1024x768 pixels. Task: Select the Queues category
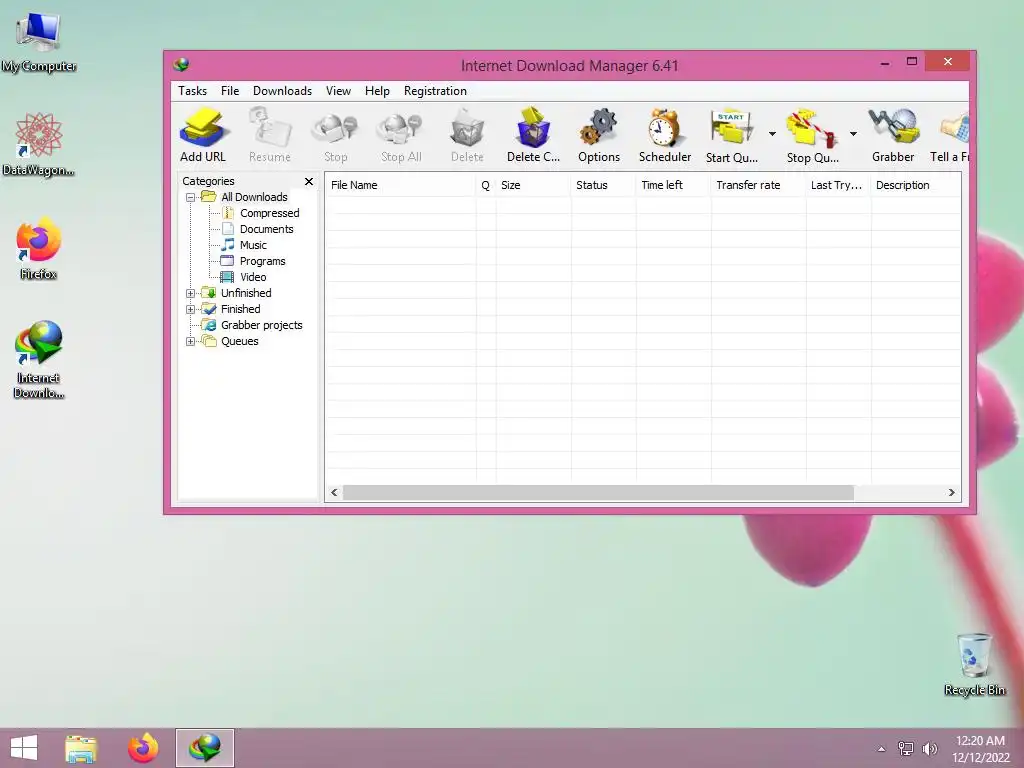[239, 342]
